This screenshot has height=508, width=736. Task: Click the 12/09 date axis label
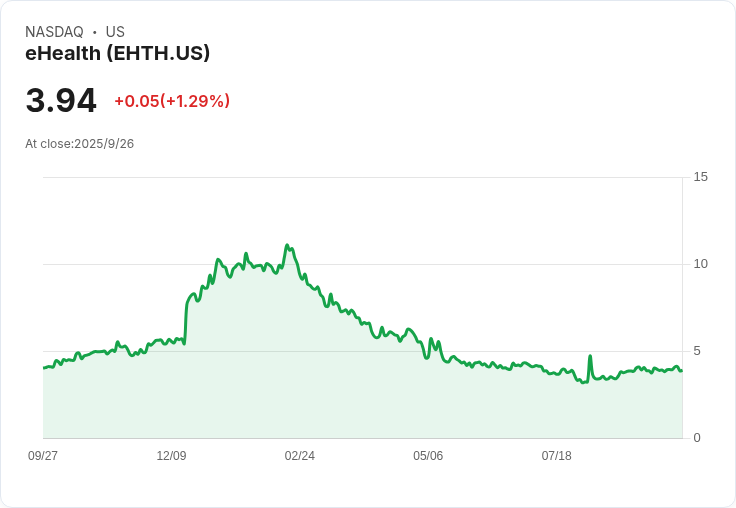(171, 455)
